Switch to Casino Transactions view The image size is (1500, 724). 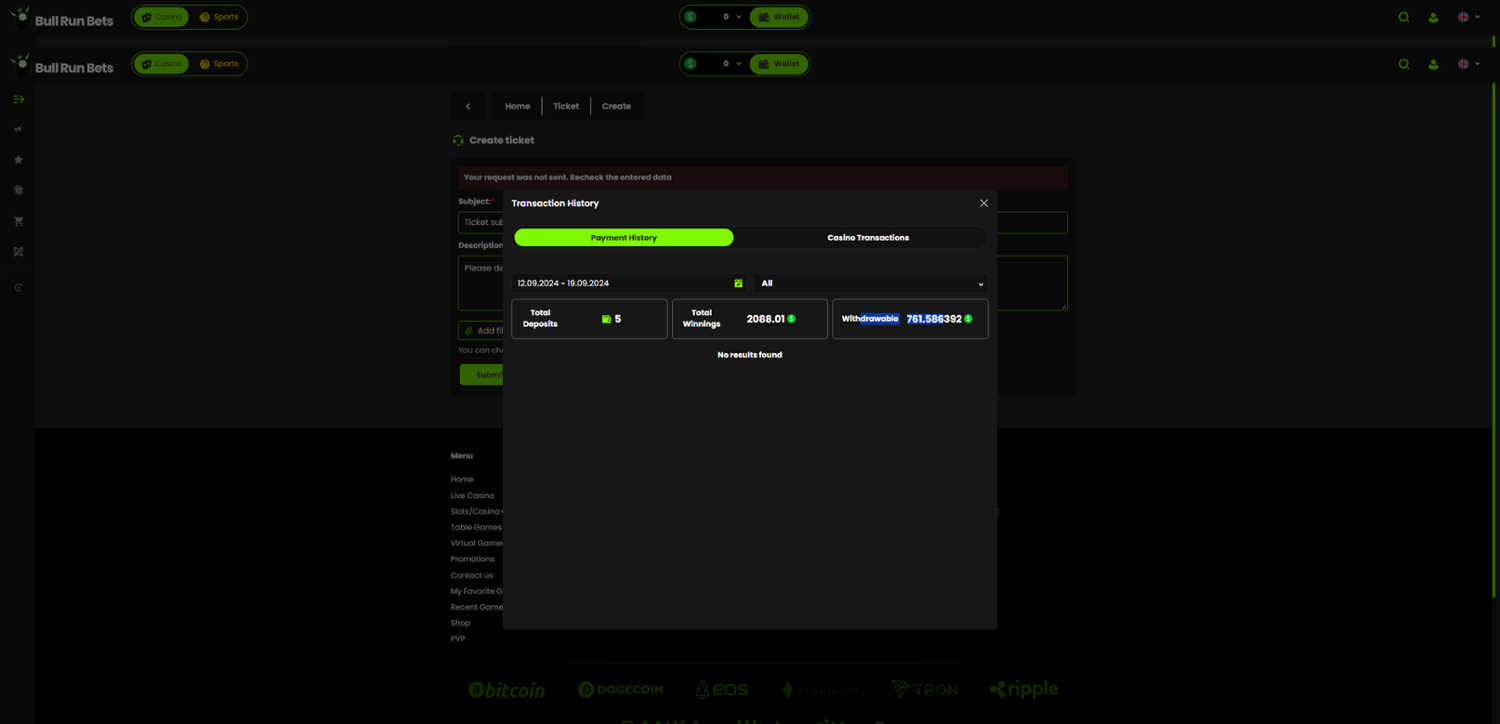tap(867, 238)
